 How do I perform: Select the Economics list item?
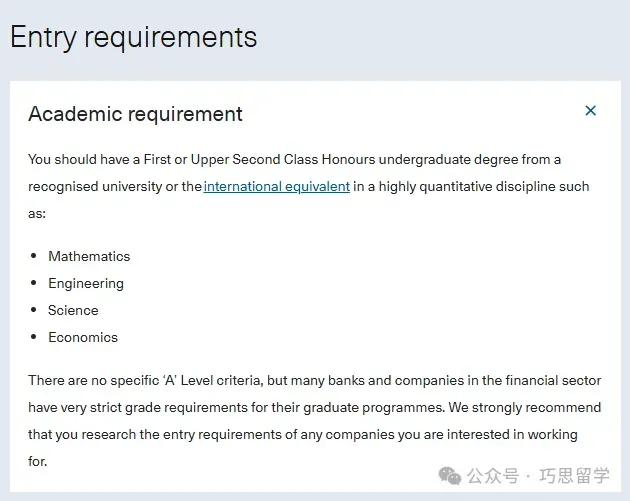[x=83, y=338]
